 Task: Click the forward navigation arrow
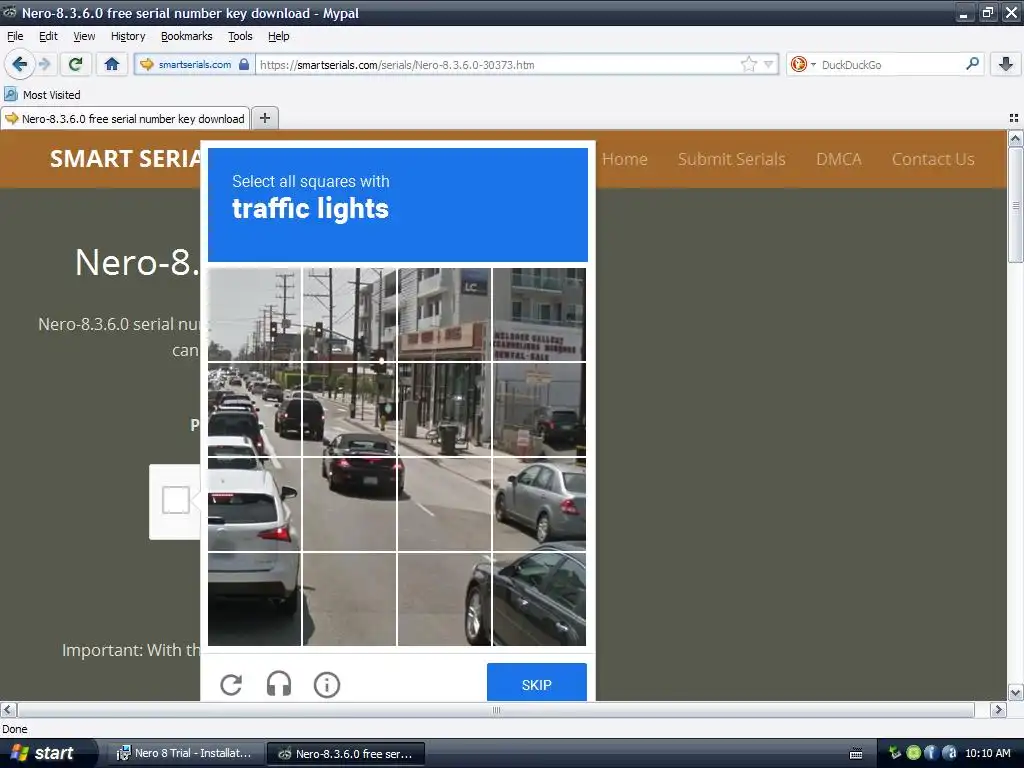point(44,64)
